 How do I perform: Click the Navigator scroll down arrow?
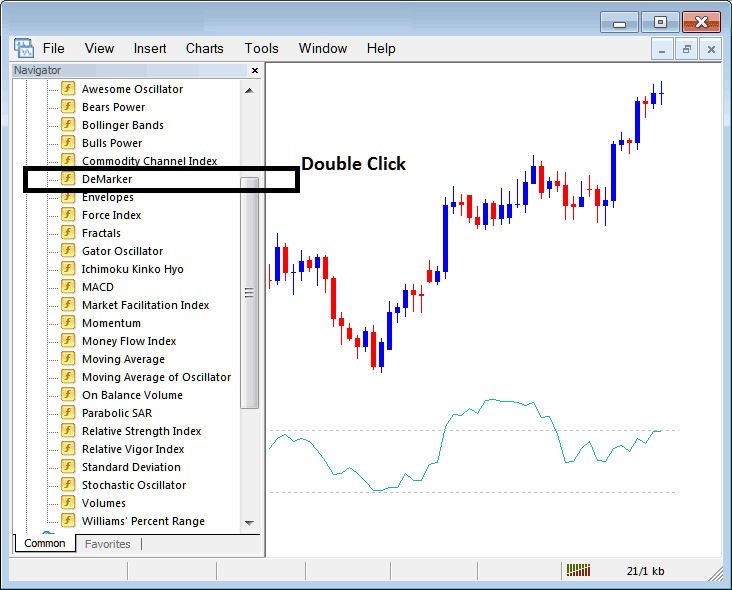(x=249, y=523)
